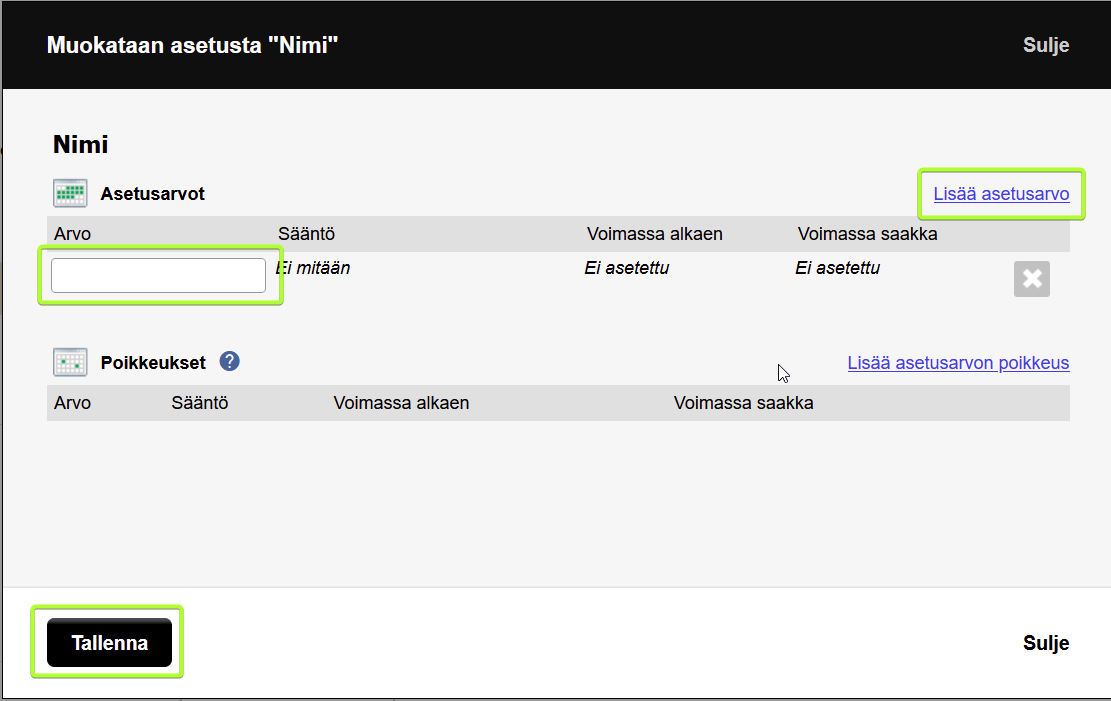
Task: Click Ei asetettu under Voimassa alkaen
Action: coord(626,268)
